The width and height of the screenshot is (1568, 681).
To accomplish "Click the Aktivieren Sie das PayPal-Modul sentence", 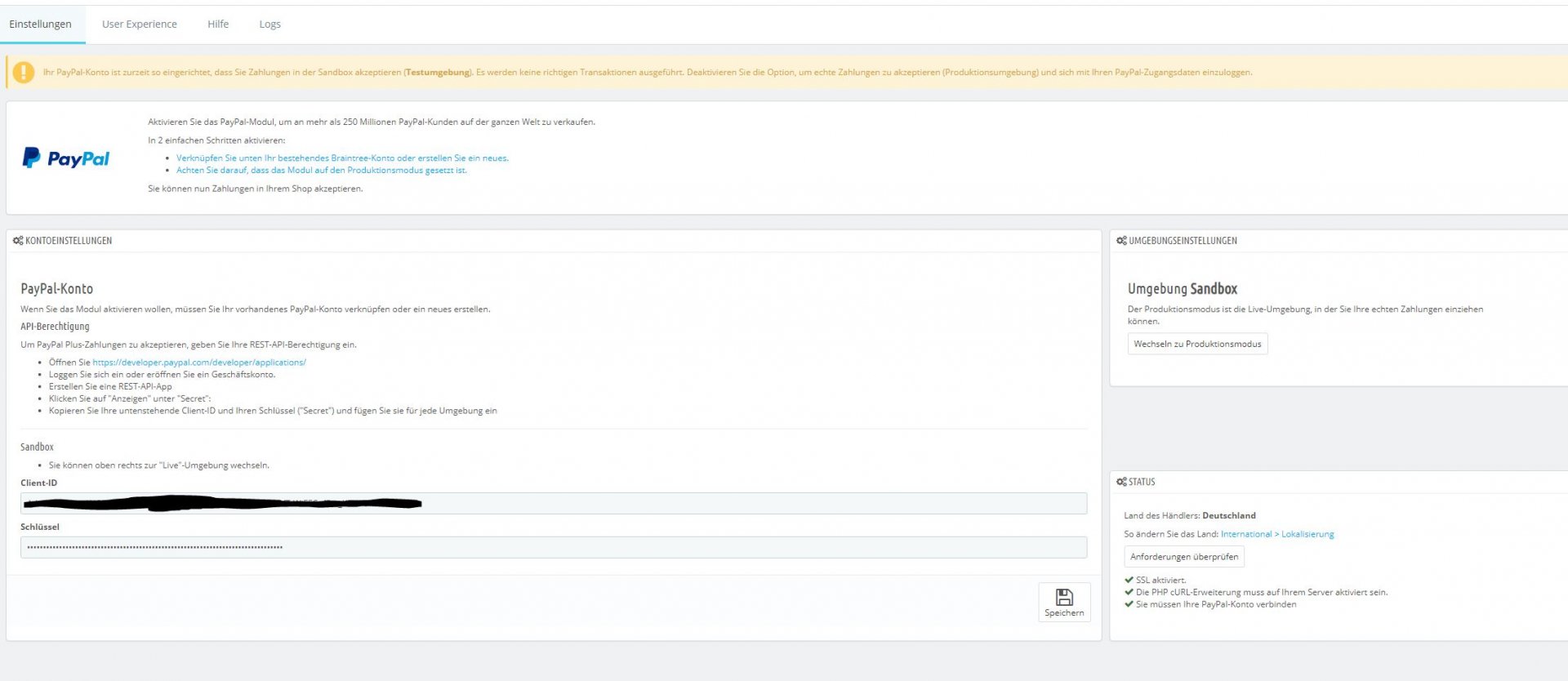I will [x=372, y=122].
